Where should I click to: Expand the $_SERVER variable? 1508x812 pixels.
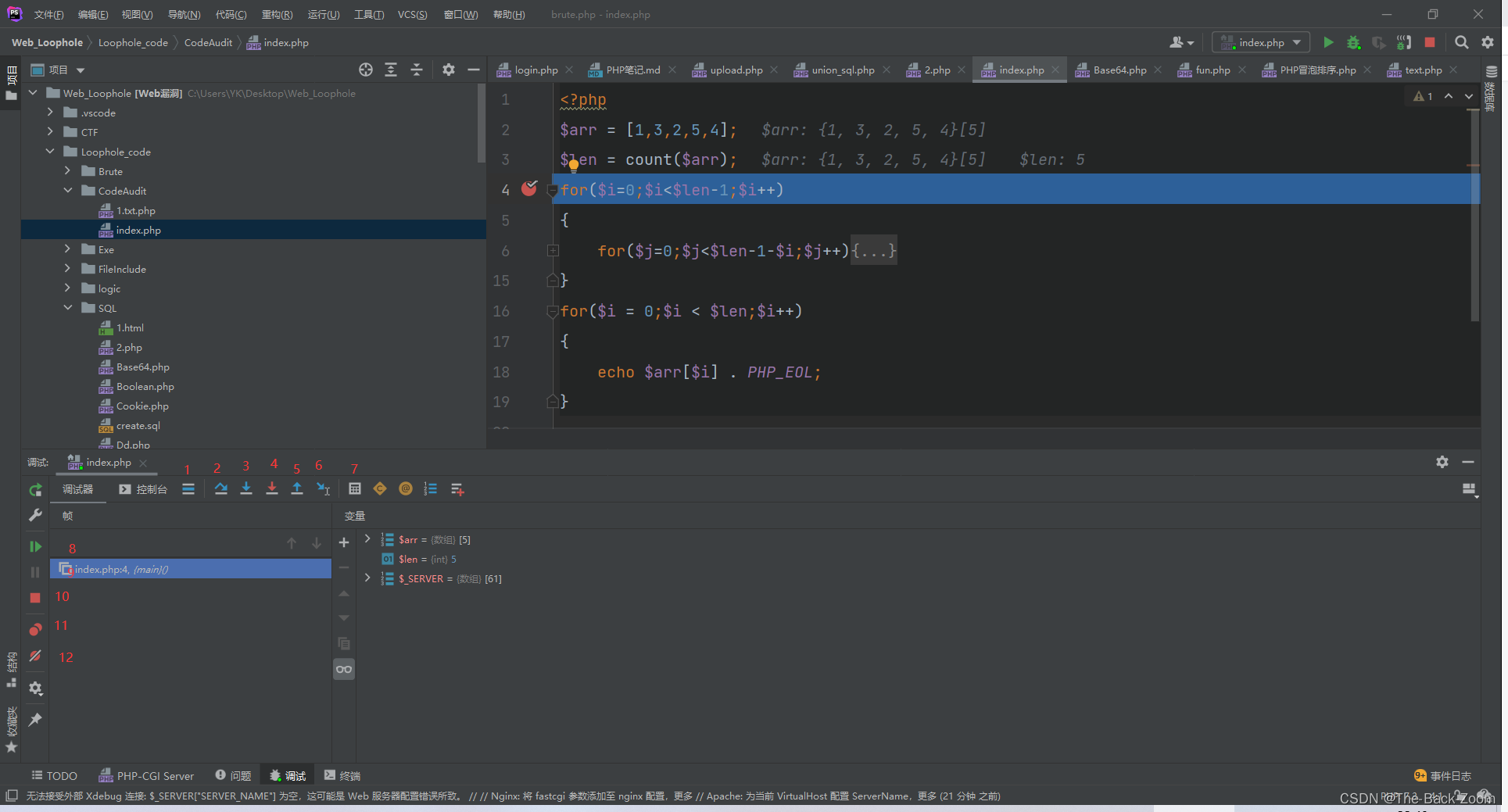coord(367,578)
